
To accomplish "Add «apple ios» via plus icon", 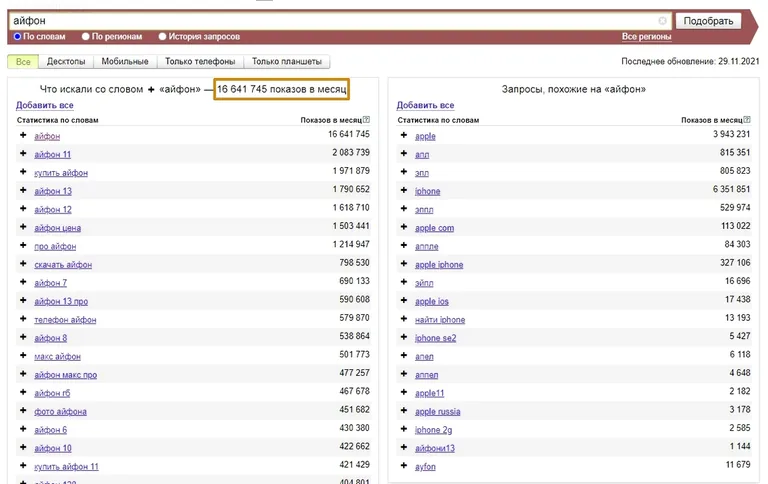I will [x=404, y=300].
